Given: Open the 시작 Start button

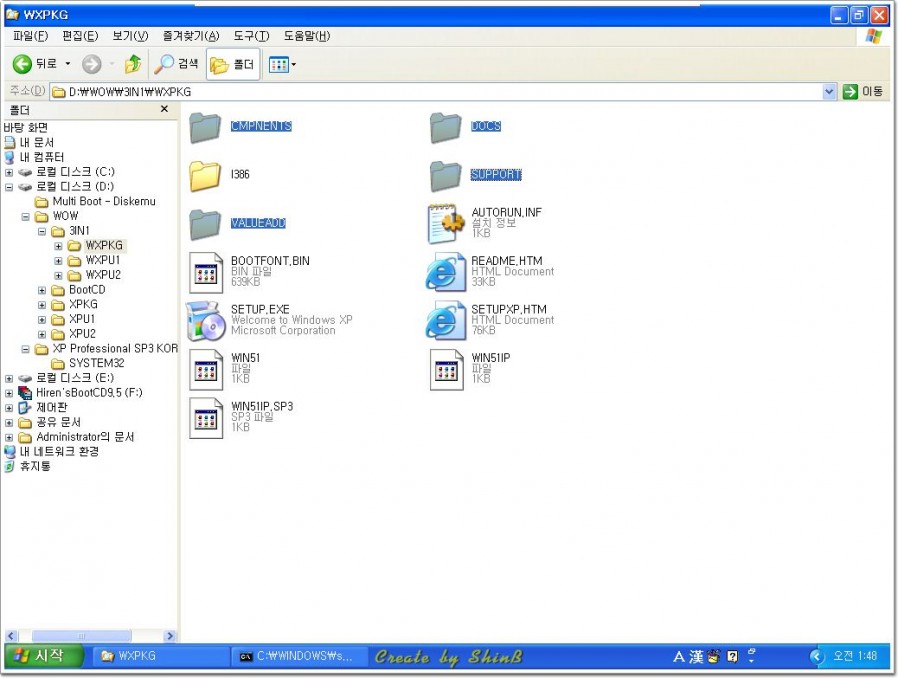Looking at the screenshot, I should [x=44, y=656].
